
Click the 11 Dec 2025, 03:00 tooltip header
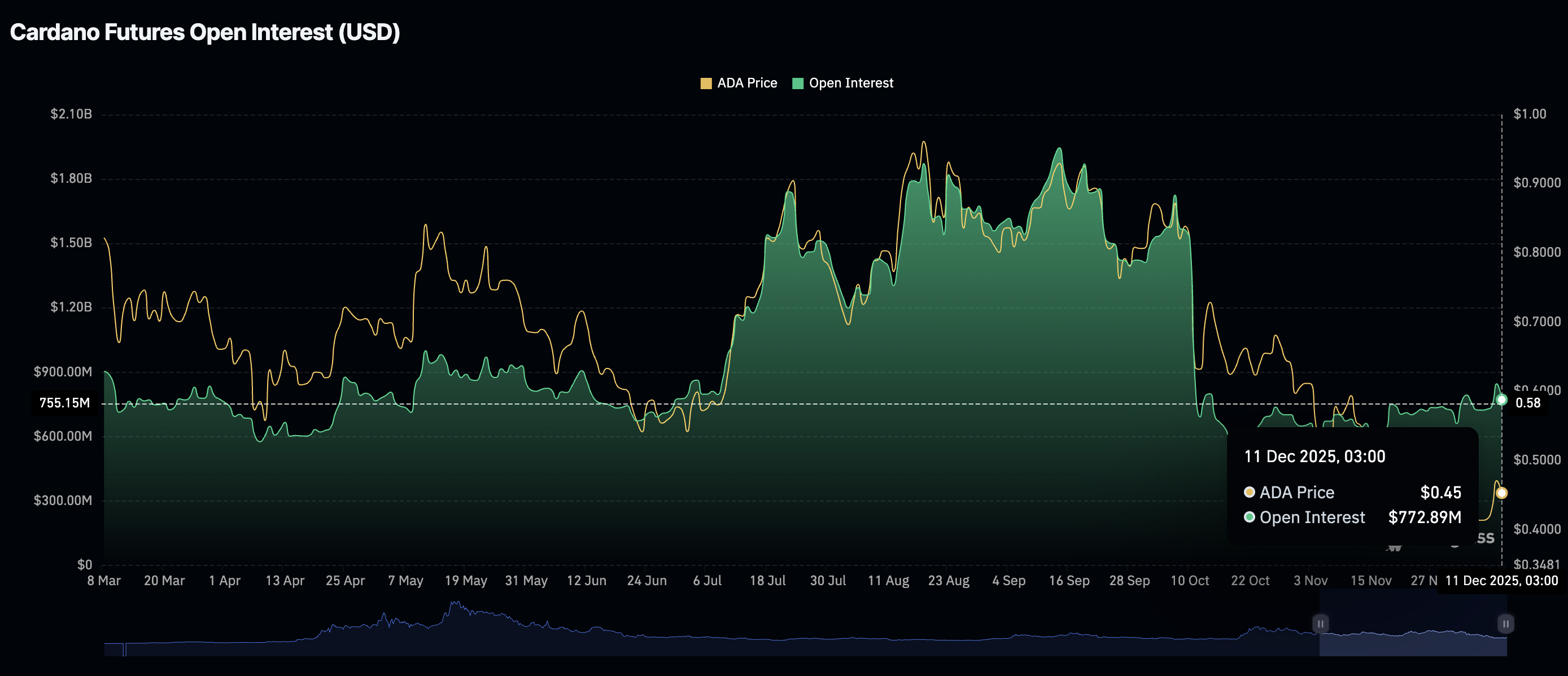(1316, 456)
